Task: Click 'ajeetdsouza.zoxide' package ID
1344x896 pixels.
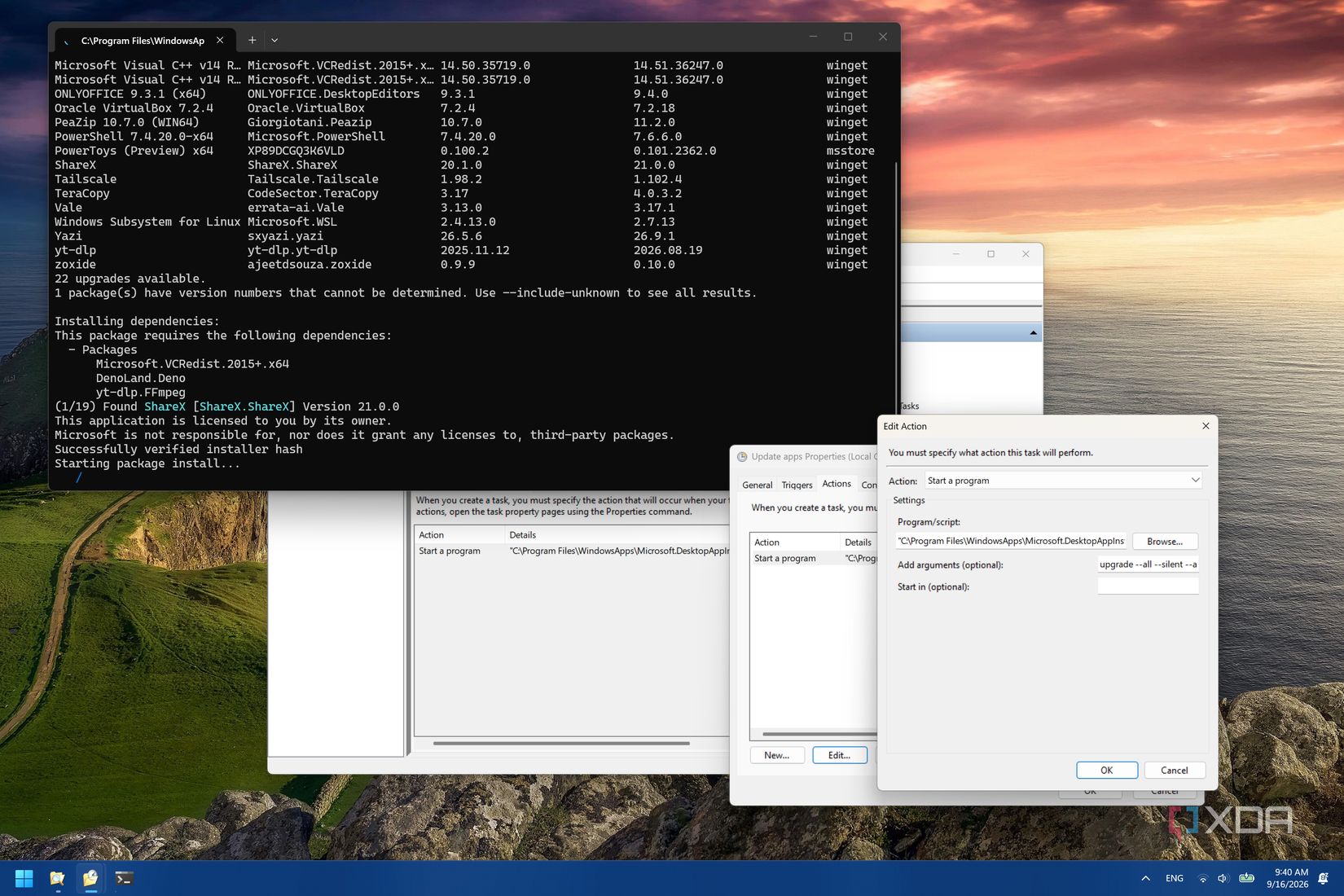Action: point(310,265)
